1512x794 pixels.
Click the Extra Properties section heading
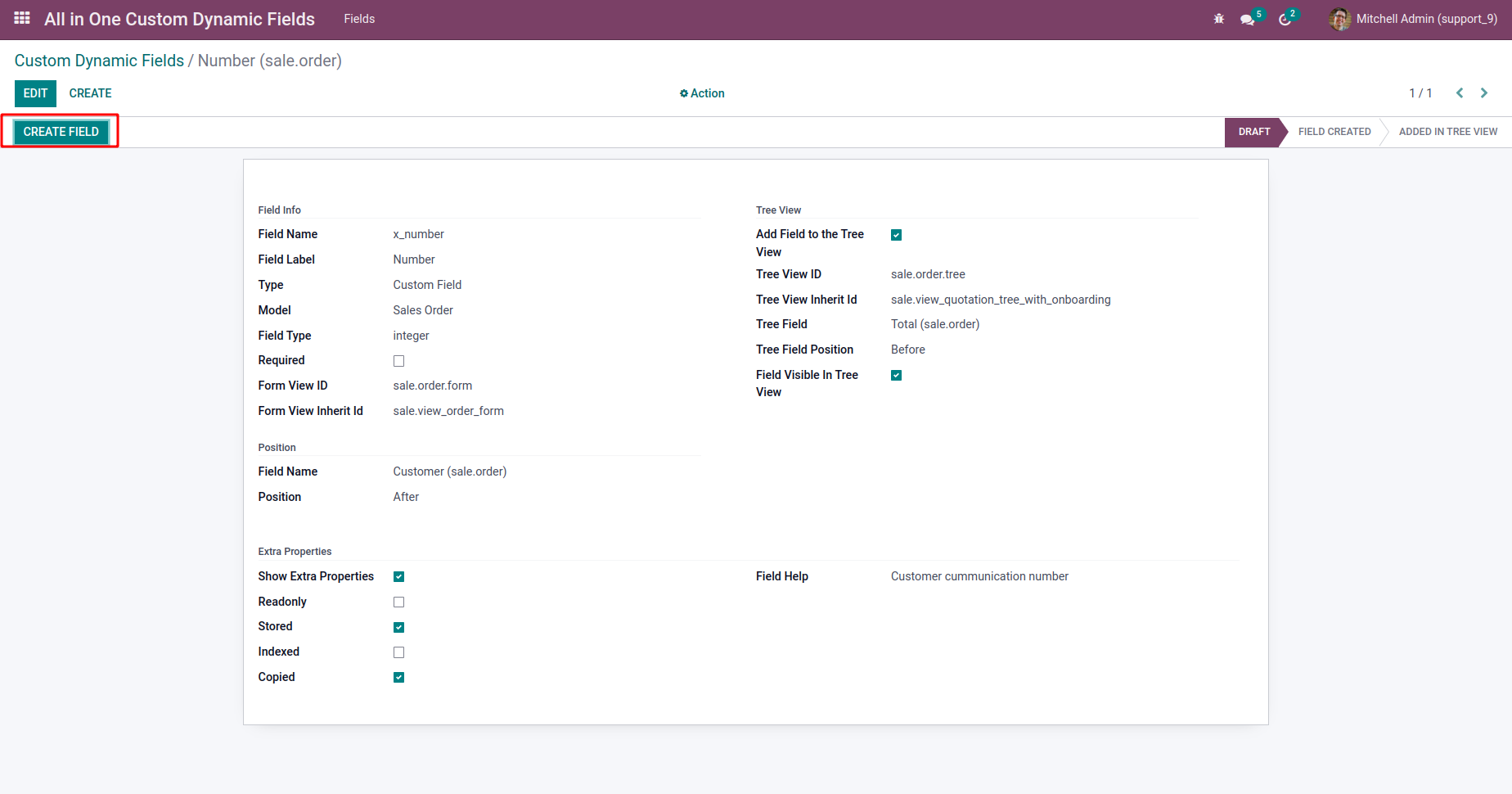pyautogui.click(x=295, y=552)
